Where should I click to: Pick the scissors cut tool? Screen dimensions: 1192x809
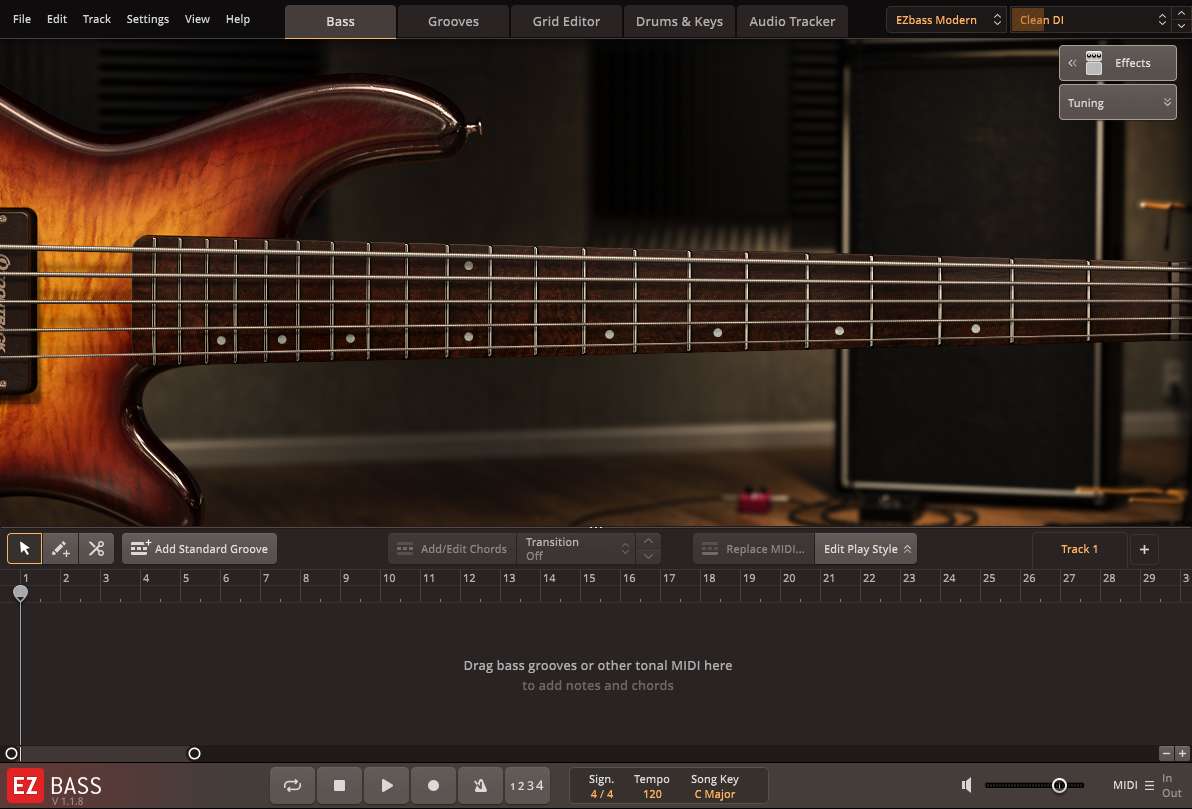(x=96, y=548)
